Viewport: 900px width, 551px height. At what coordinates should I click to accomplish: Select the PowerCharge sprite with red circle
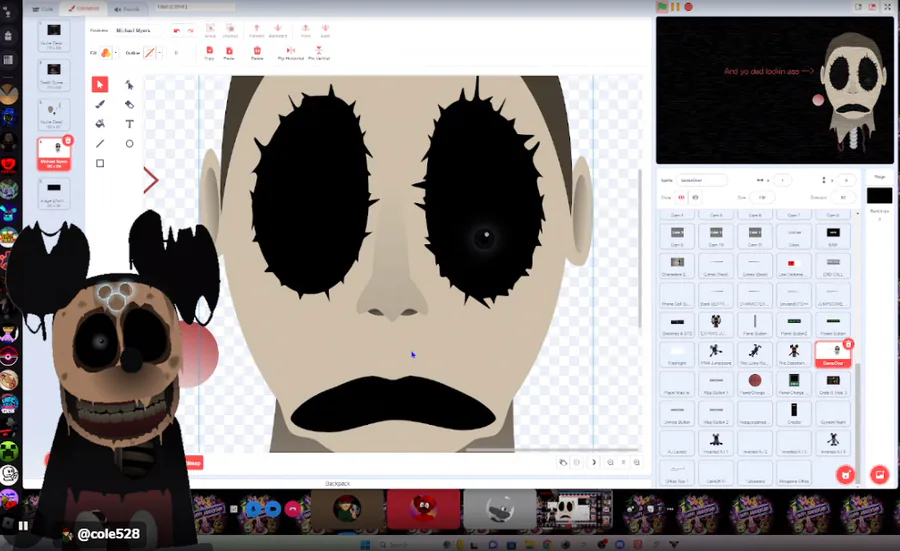coord(755,383)
